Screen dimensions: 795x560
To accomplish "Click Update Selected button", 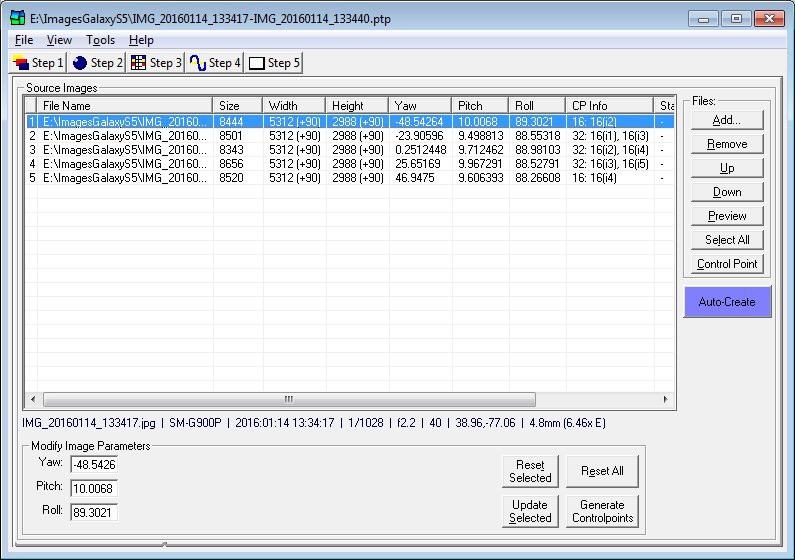I will pyautogui.click(x=530, y=511).
